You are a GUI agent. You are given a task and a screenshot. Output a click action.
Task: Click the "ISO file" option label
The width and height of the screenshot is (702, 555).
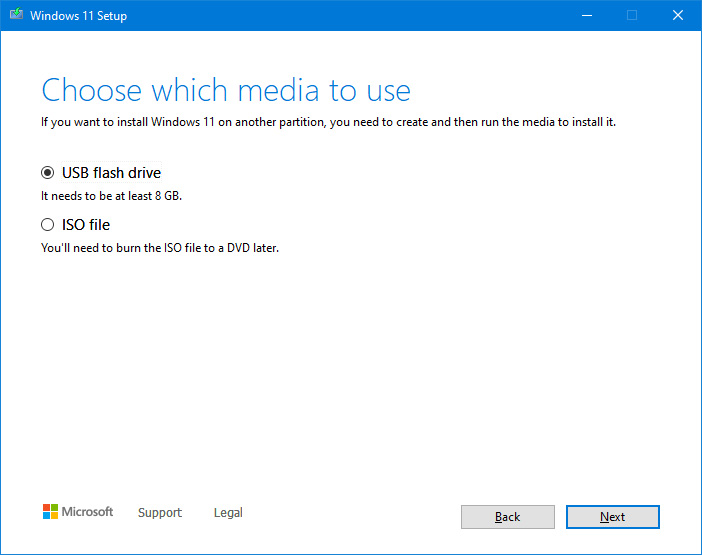(x=86, y=225)
